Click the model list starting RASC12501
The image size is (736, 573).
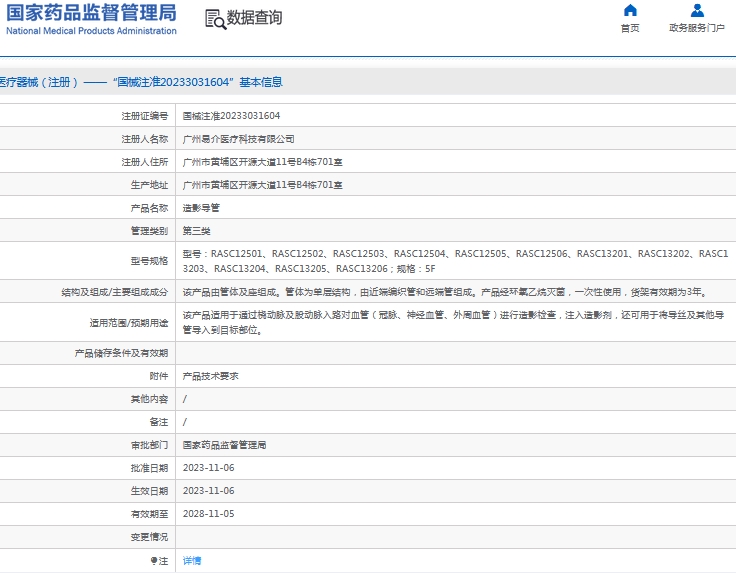[x=455, y=261]
